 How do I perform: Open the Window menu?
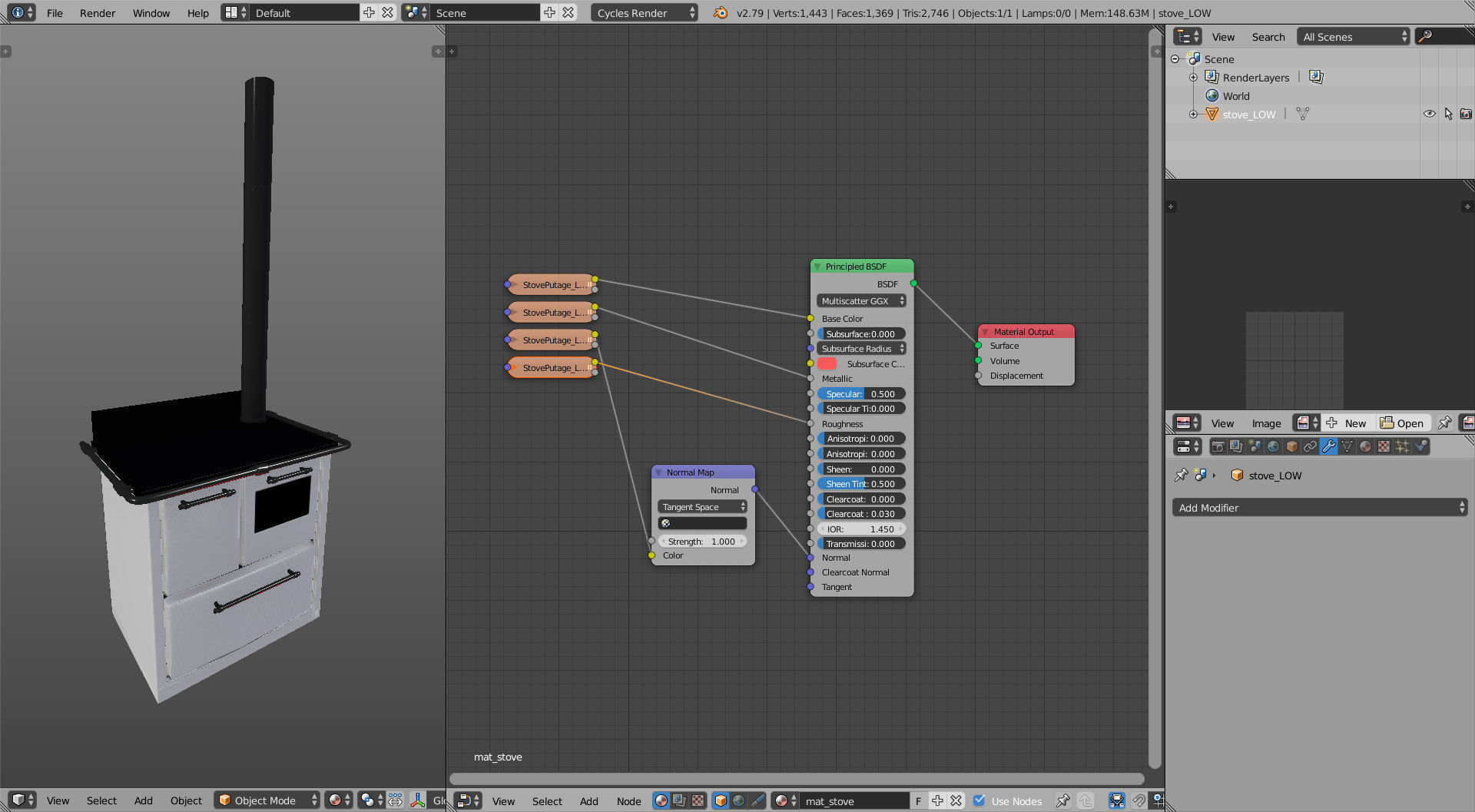click(151, 13)
